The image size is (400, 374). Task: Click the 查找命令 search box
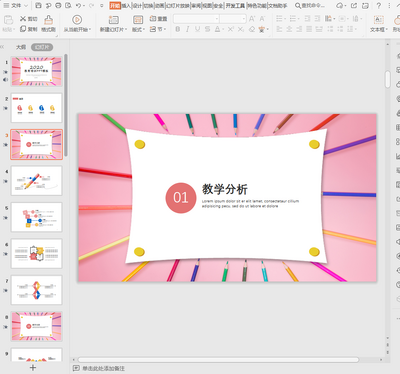[x=310, y=6]
